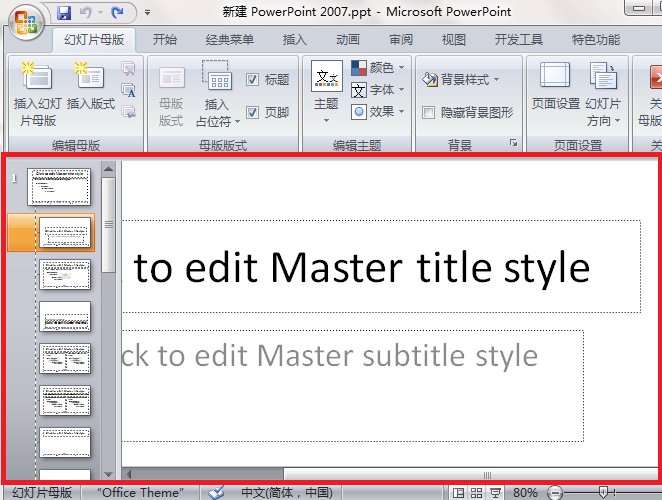Click the preserve master icon in 编辑母版
The width and height of the screenshot is (662, 500).
pos(128,112)
